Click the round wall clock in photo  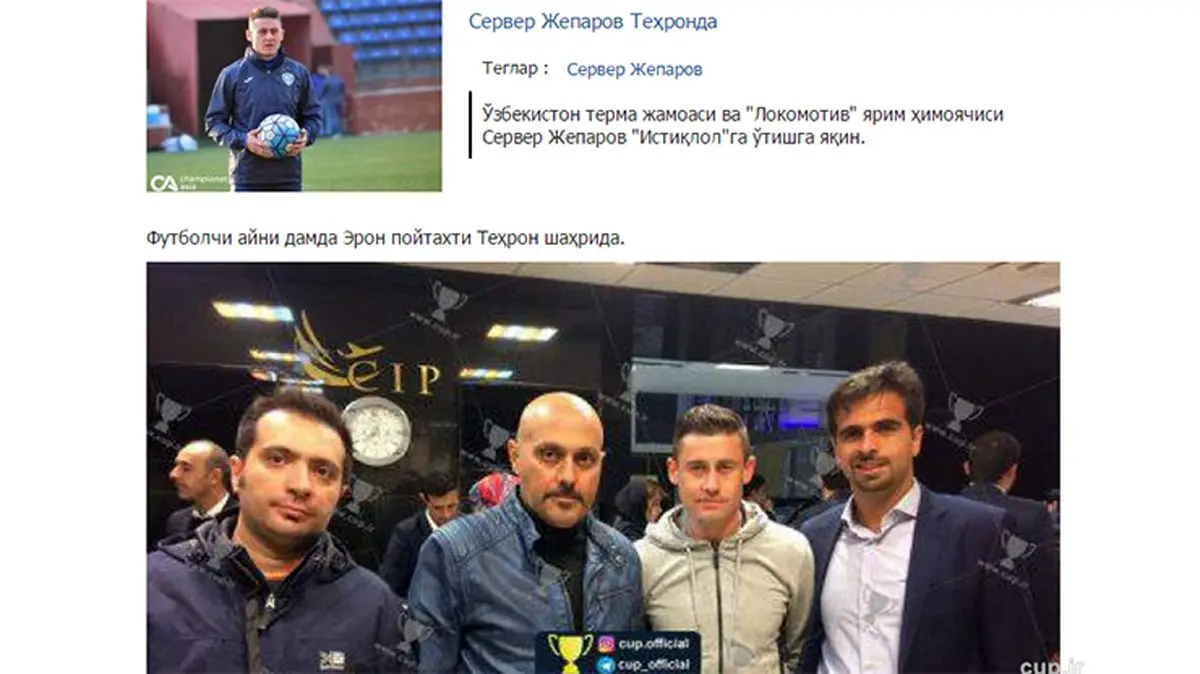[376, 431]
